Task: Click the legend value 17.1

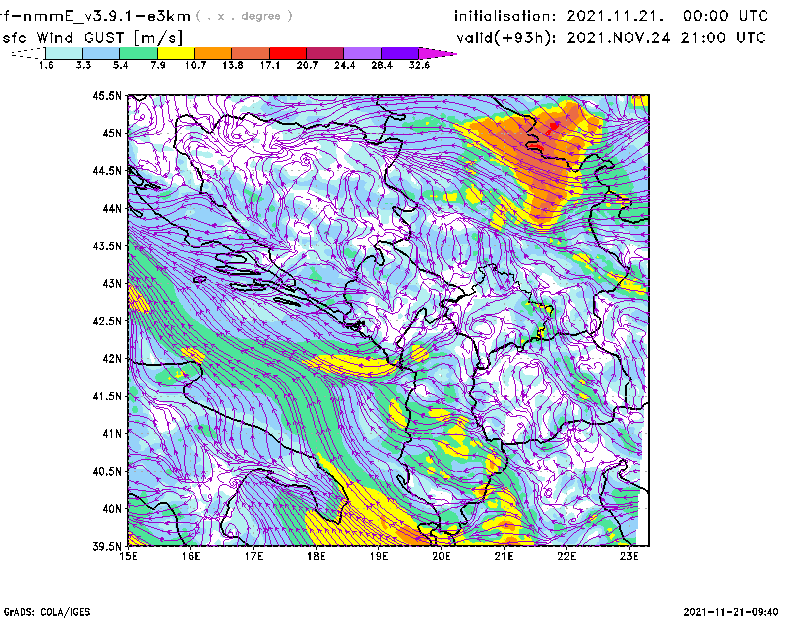Action: [270, 65]
